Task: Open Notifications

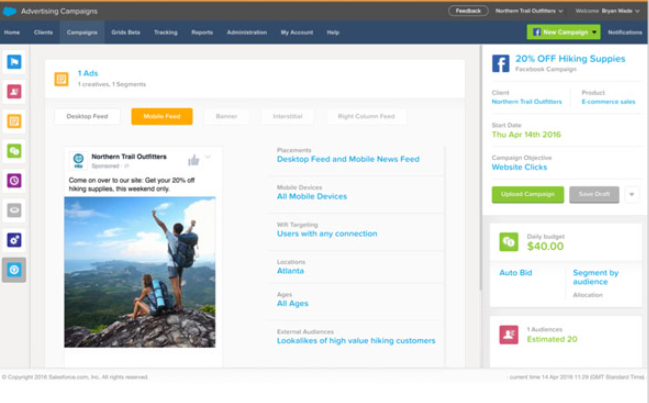Action: [x=625, y=32]
